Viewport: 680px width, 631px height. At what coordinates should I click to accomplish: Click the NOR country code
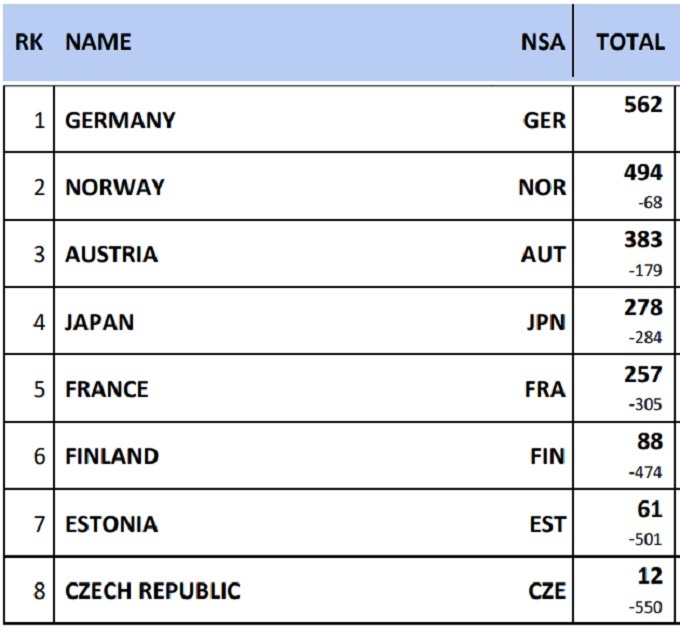tap(542, 187)
